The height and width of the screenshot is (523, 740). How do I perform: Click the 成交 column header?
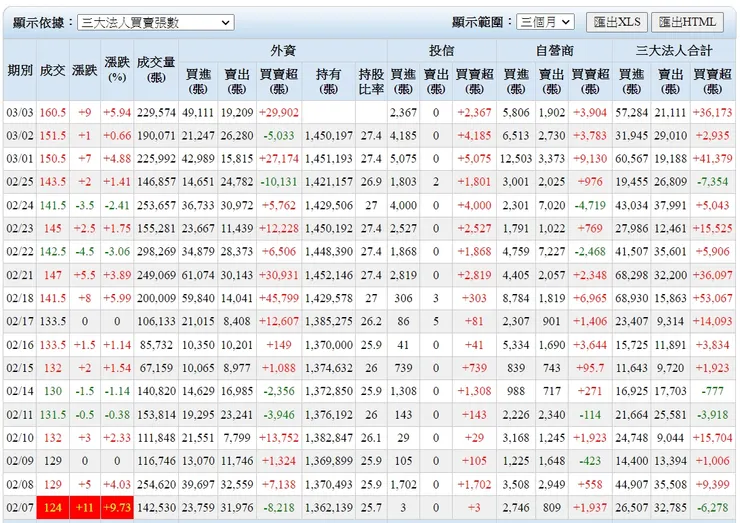[x=52, y=70]
